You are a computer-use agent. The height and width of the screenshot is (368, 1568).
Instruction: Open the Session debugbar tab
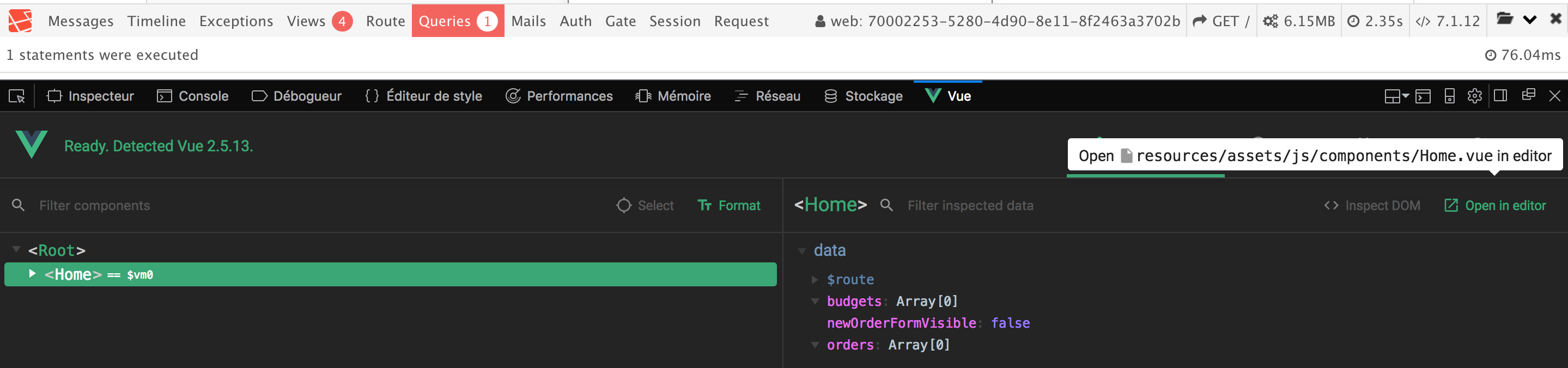(674, 21)
